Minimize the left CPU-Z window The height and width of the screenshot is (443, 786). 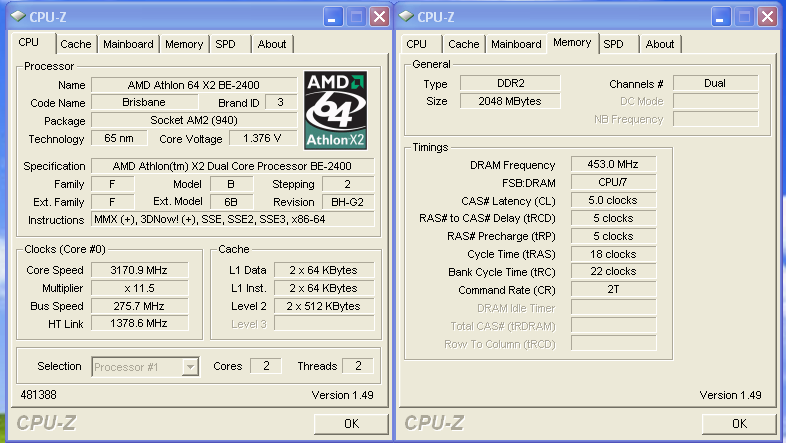(331, 17)
